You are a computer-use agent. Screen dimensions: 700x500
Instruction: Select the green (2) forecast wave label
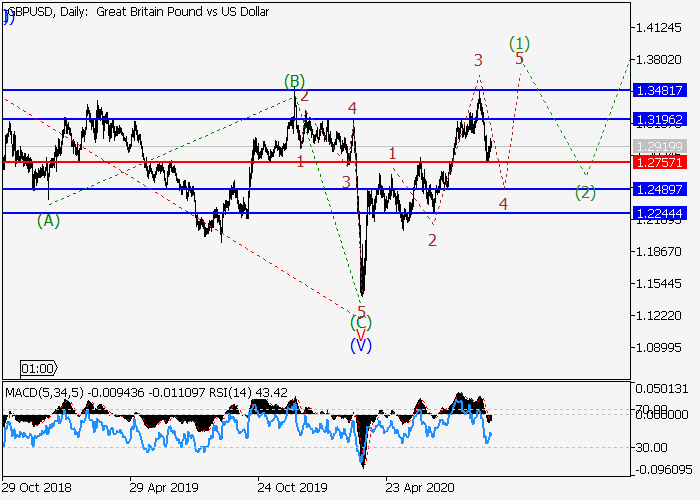point(586,192)
